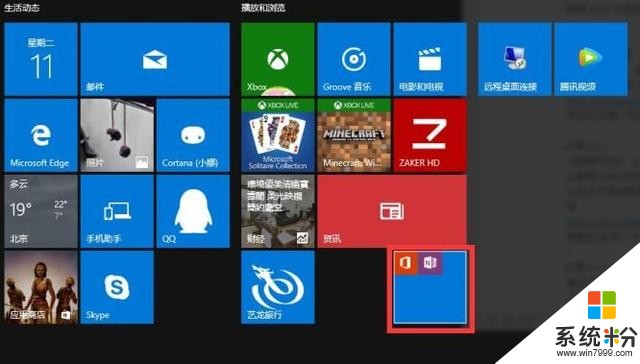The image size is (640, 364).
Task: Launch Microsoft Edge tile
Action: pyautogui.click(x=41, y=135)
